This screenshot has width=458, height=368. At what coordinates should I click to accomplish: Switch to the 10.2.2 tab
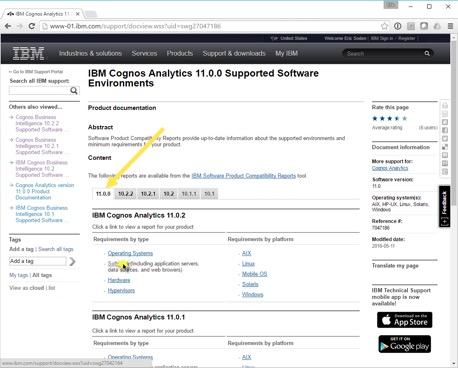click(x=125, y=194)
